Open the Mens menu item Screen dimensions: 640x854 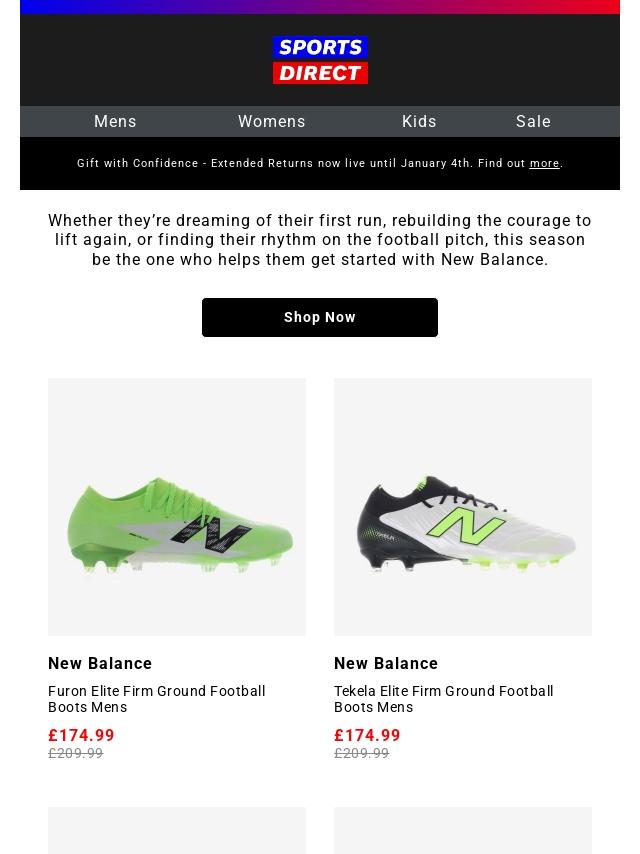pyautogui.click(x=115, y=121)
